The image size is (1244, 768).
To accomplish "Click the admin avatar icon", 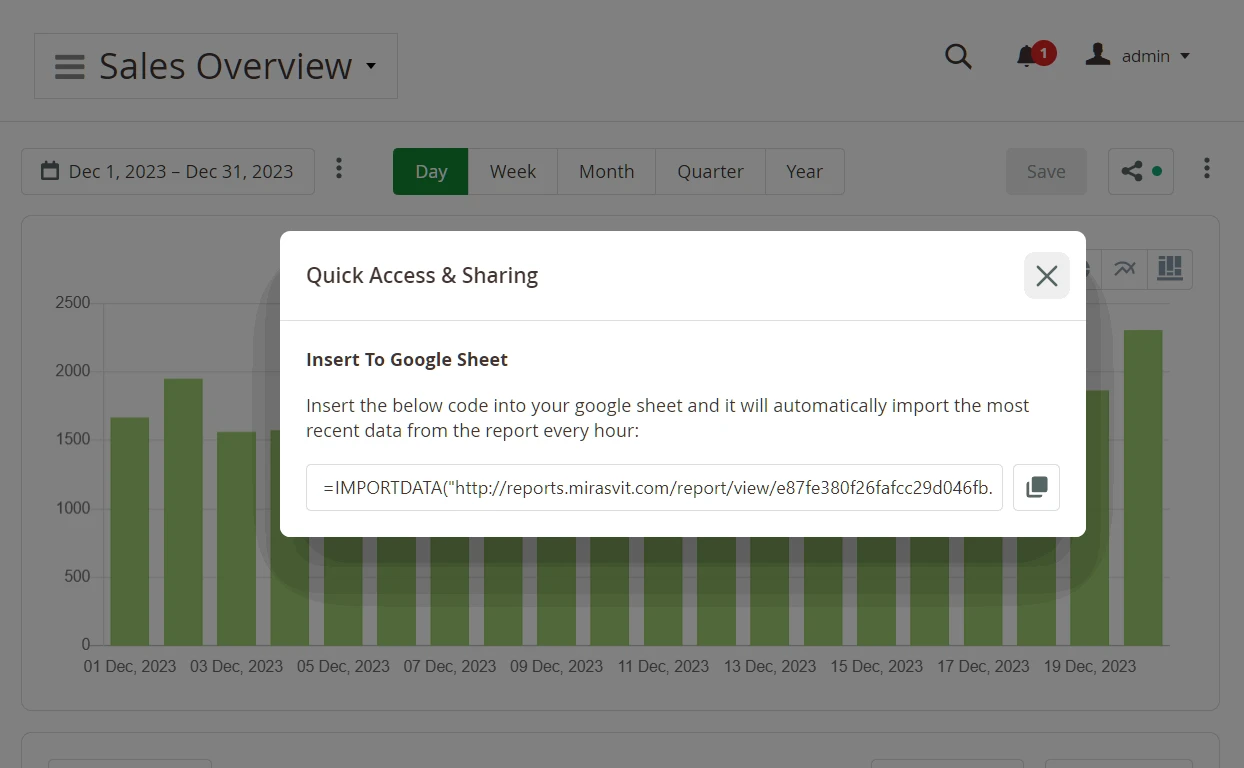I will (x=1097, y=54).
